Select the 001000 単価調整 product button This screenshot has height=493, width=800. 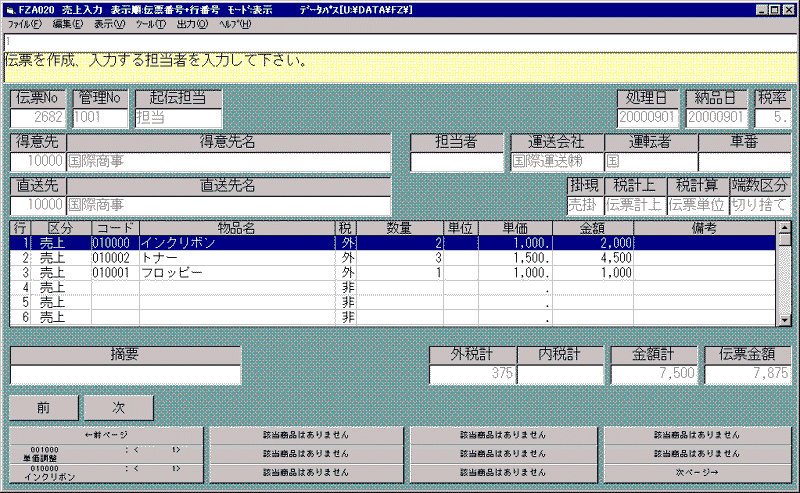(x=107, y=453)
